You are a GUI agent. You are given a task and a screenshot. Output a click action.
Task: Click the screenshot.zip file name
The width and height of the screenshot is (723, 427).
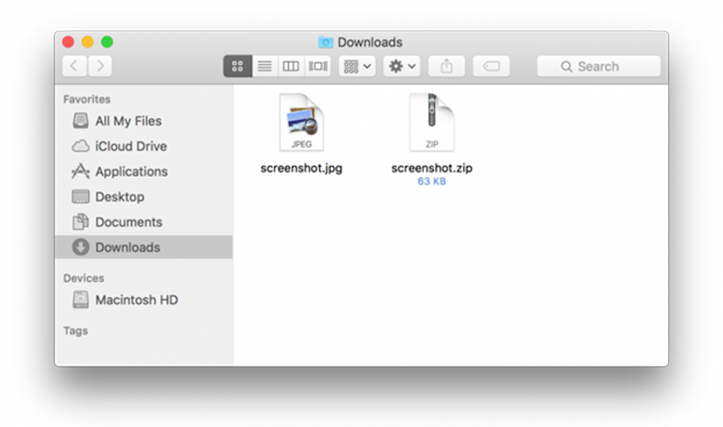pos(432,168)
